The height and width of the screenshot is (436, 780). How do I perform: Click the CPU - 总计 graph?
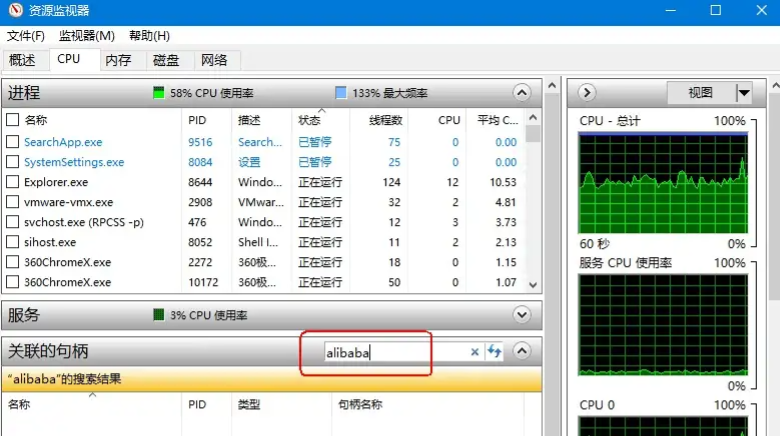[x=663, y=183]
